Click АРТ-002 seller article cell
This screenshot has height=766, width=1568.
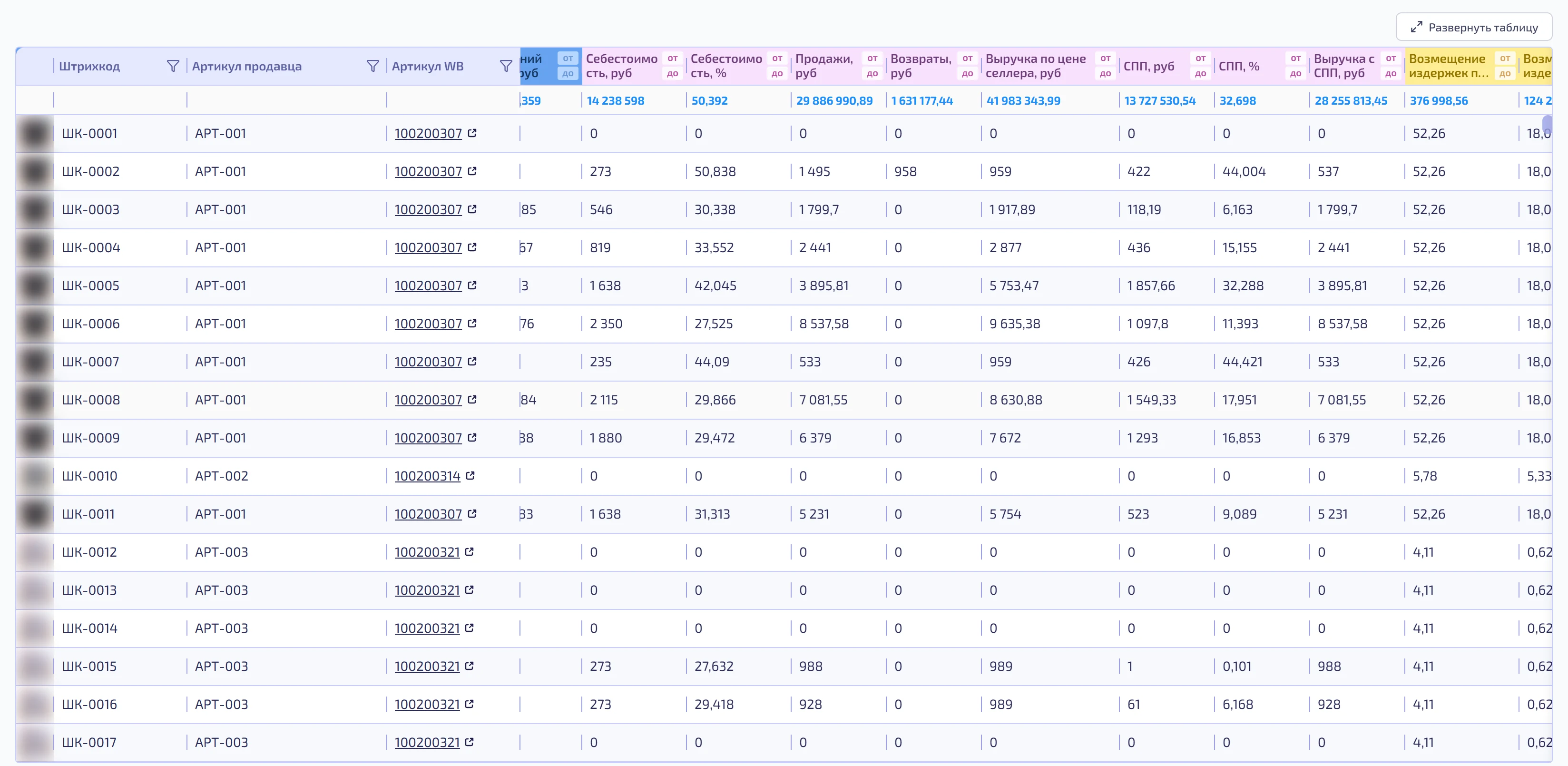coord(222,476)
